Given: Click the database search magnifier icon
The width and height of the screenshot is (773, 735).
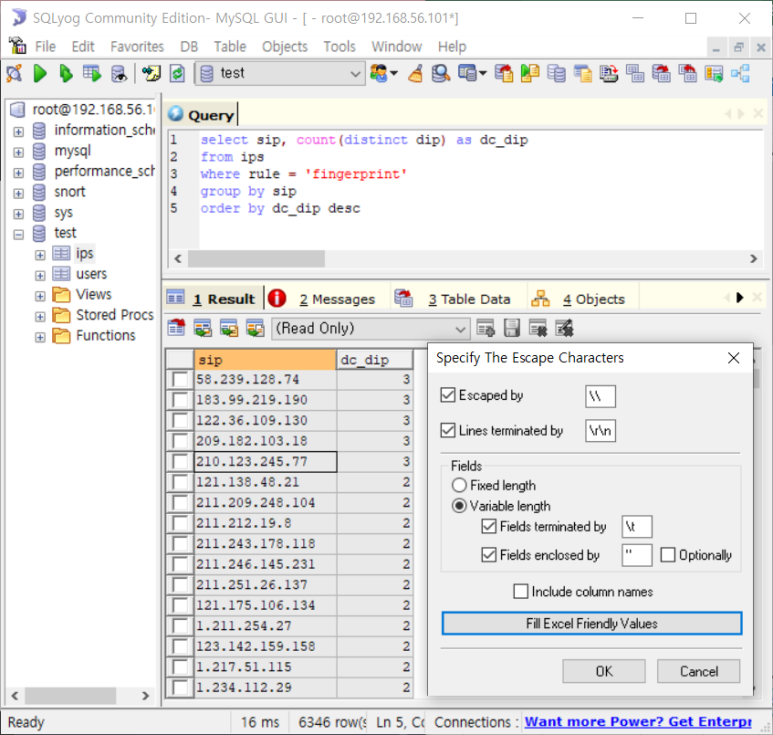Looking at the screenshot, I should tap(441, 74).
